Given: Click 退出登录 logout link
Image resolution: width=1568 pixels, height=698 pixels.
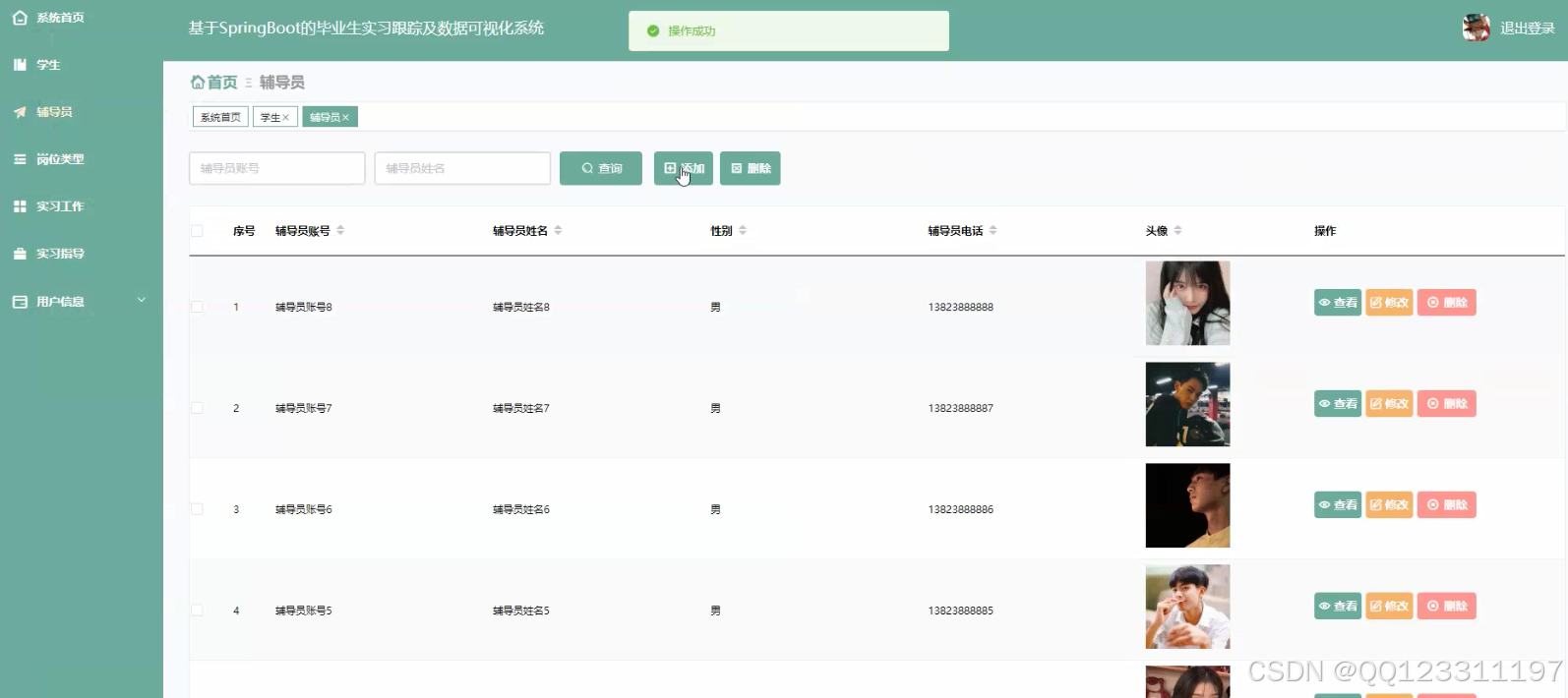Looking at the screenshot, I should [x=1528, y=29].
